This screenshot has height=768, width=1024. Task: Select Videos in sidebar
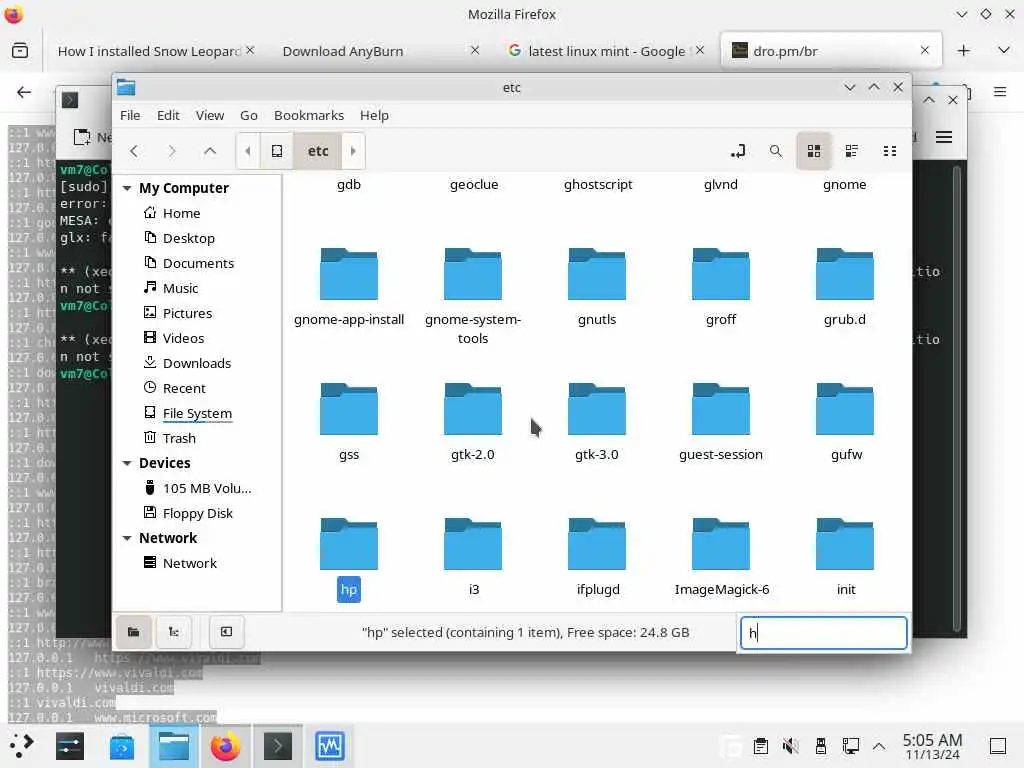pos(183,338)
